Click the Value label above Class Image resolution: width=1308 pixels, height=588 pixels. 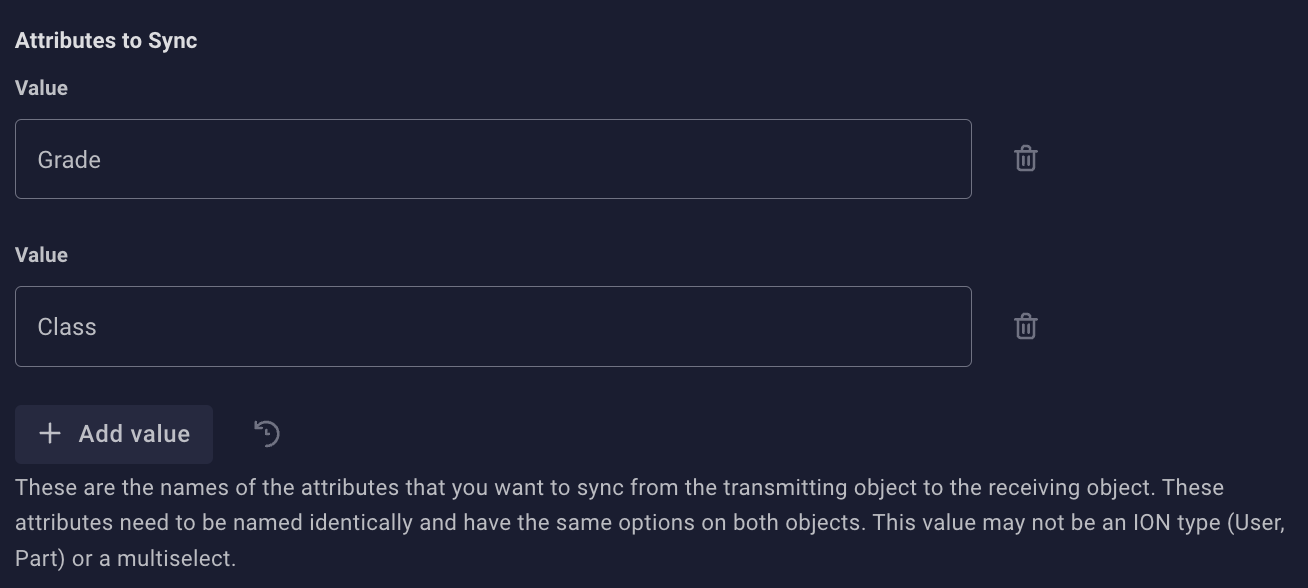41,255
